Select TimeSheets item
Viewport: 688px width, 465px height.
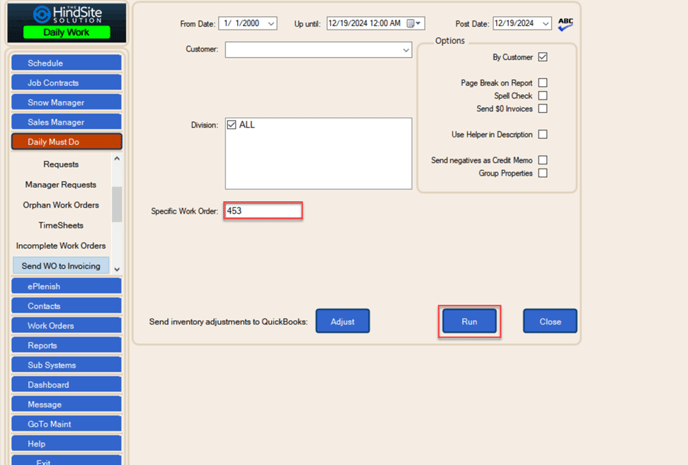pyautogui.click(x=61, y=225)
